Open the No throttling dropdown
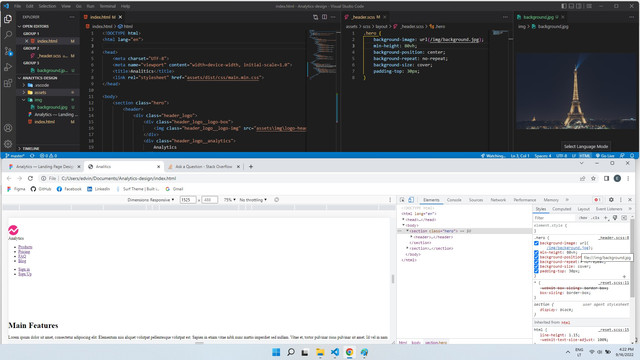Image resolution: width=640 pixels, height=360 pixels. [253, 200]
